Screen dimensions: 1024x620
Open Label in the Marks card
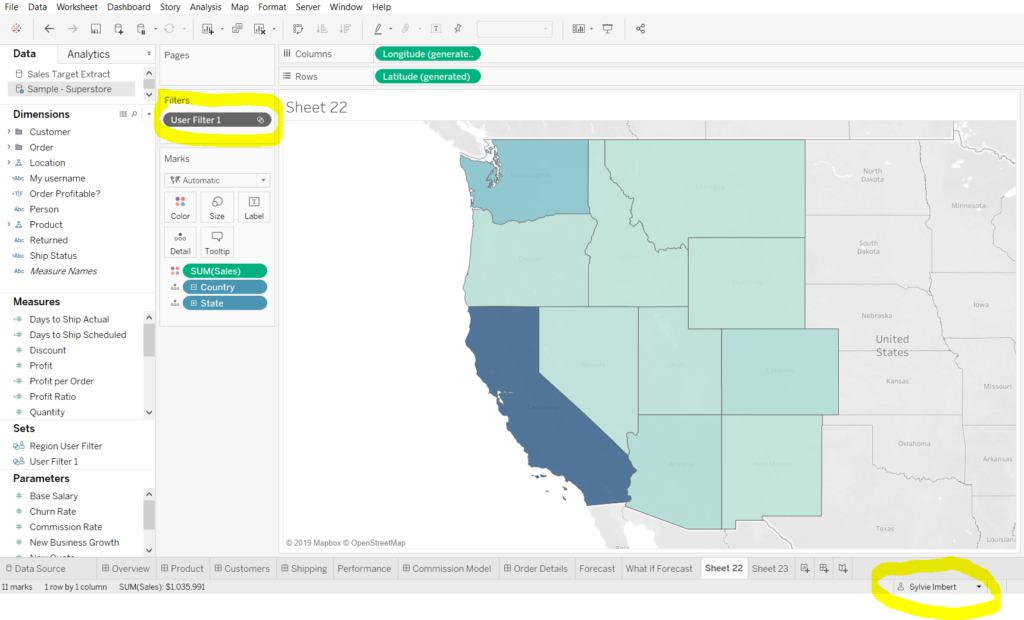(x=254, y=208)
